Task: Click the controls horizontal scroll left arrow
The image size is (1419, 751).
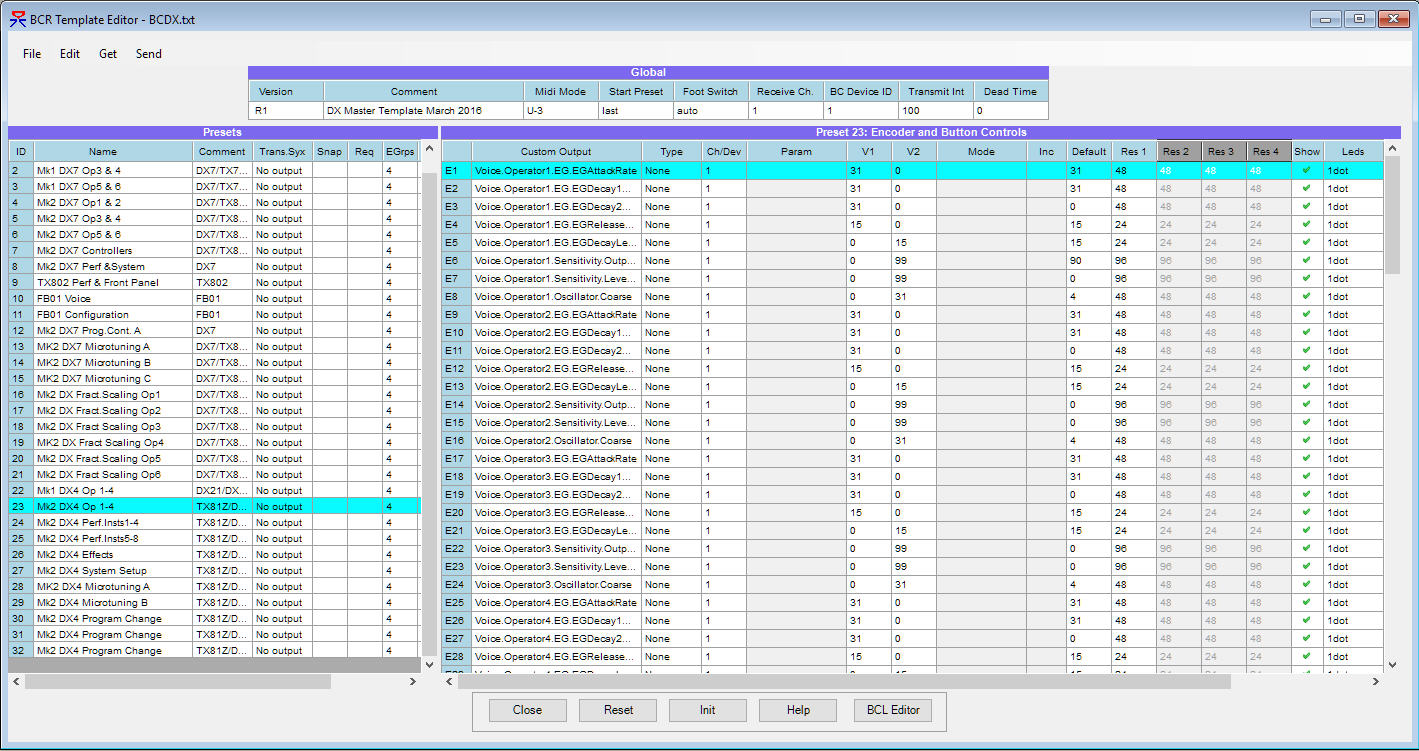Action: 449,681
